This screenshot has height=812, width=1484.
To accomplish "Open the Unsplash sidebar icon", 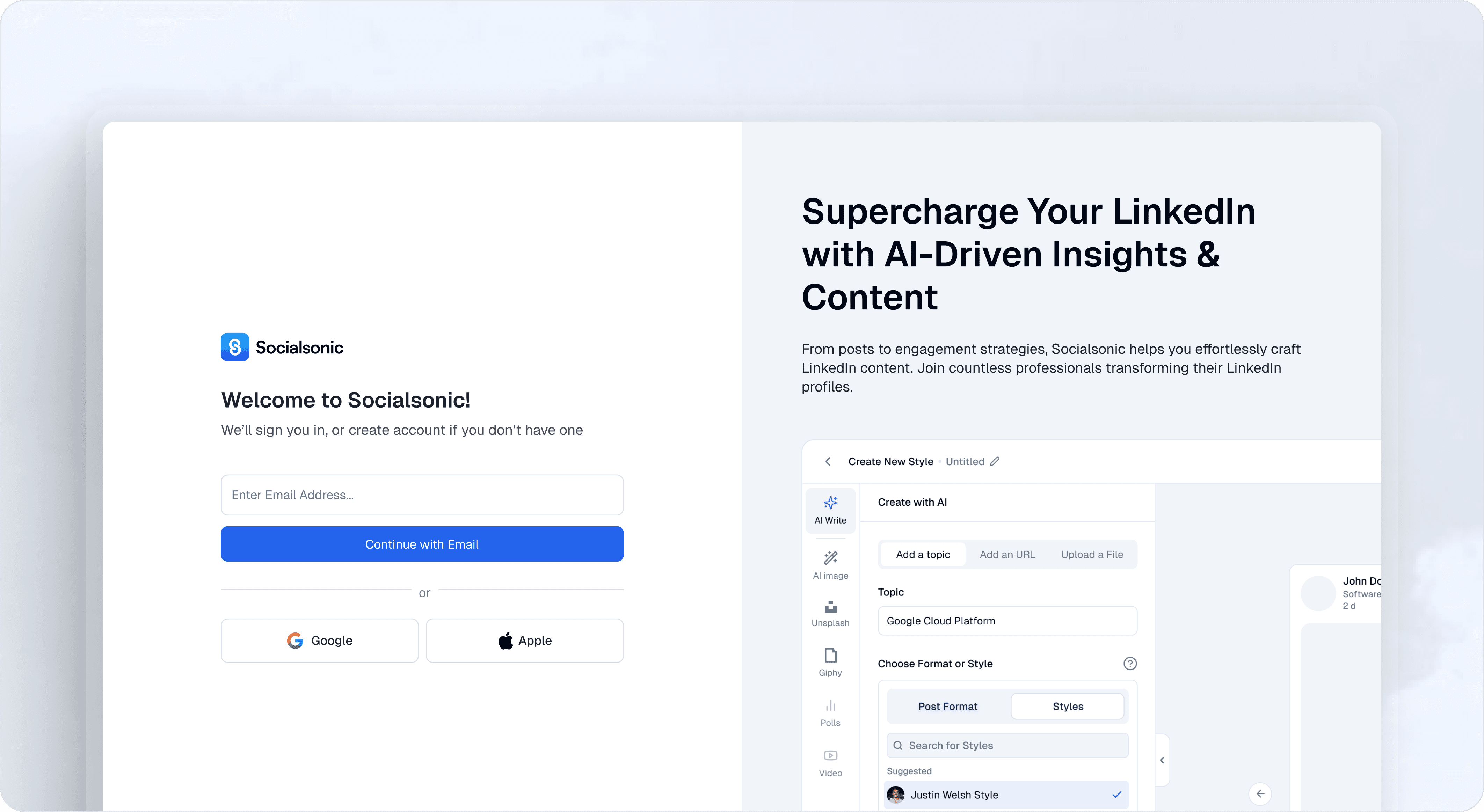I will (830, 613).
